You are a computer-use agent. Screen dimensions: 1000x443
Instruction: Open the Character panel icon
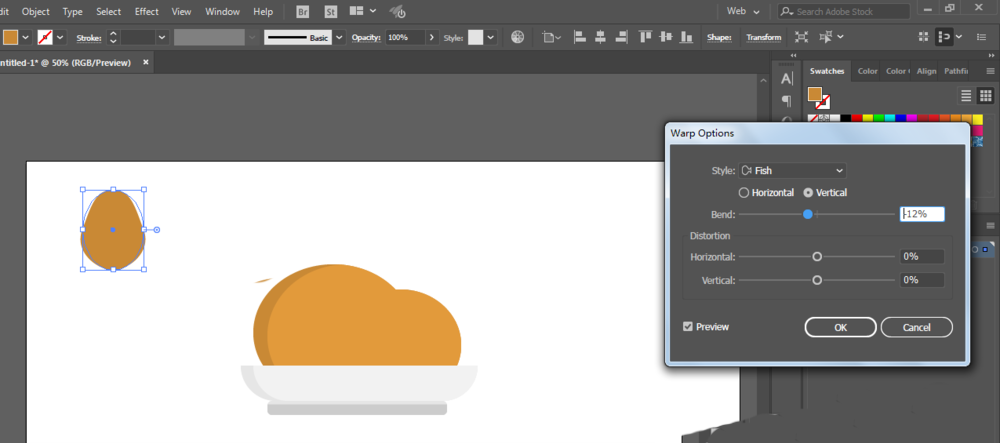(x=787, y=78)
